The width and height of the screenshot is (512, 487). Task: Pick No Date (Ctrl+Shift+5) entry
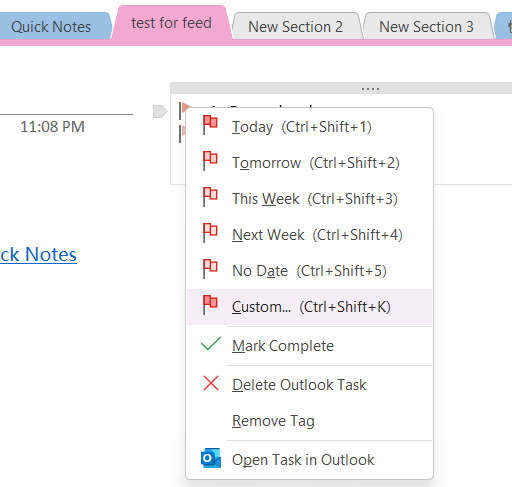tap(309, 271)
